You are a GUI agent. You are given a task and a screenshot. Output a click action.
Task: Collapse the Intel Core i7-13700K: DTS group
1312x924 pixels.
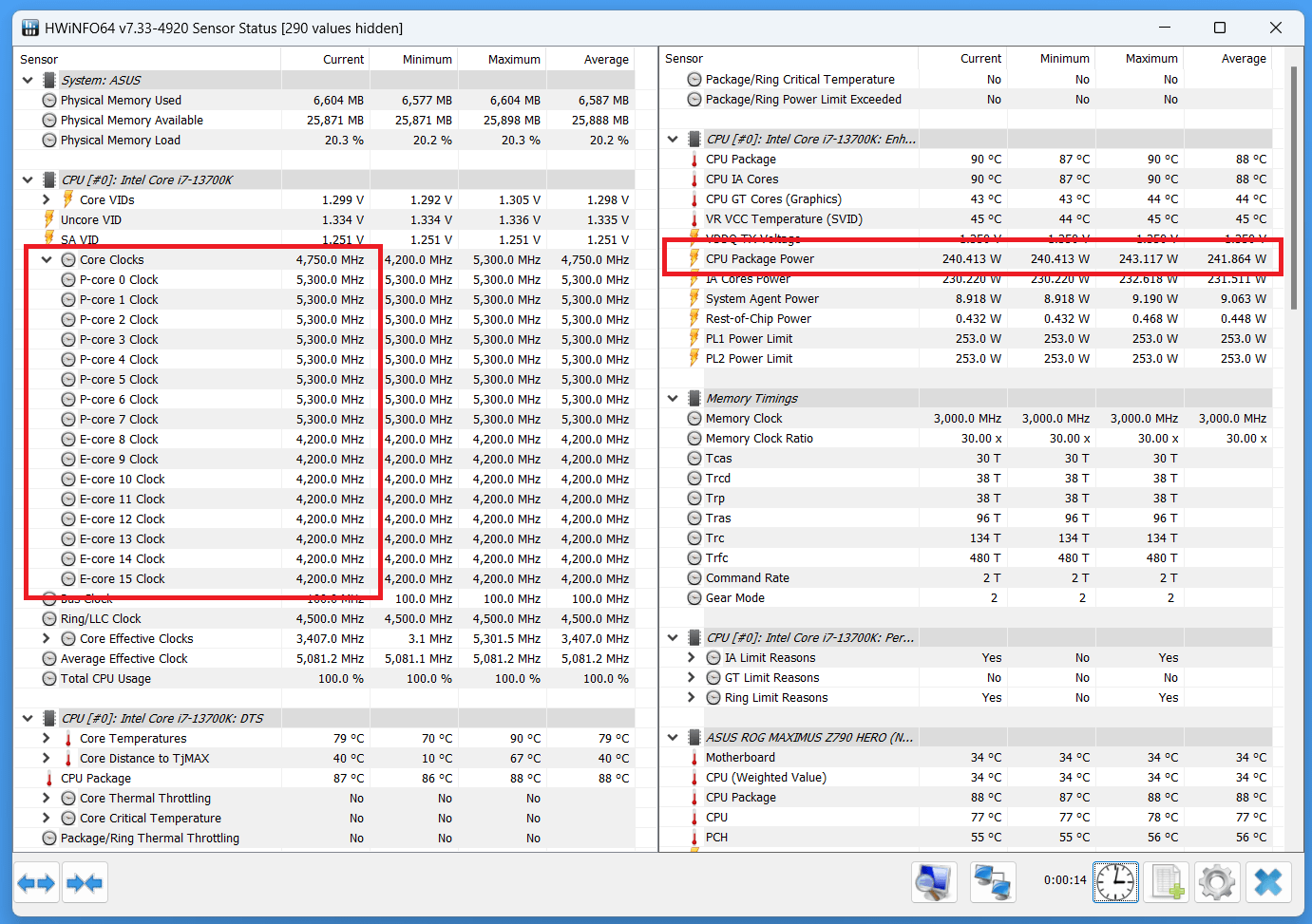click(28, 718)
